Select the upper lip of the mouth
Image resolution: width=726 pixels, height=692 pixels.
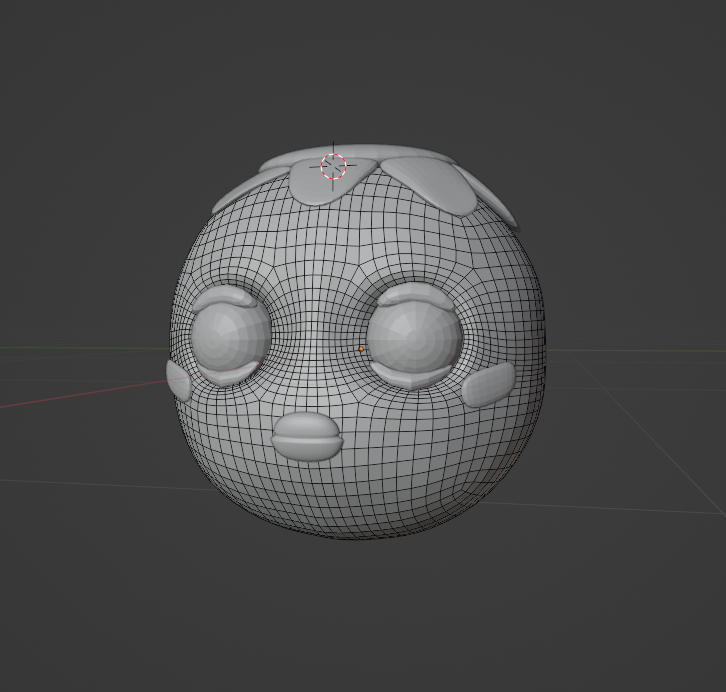(306, 425)
